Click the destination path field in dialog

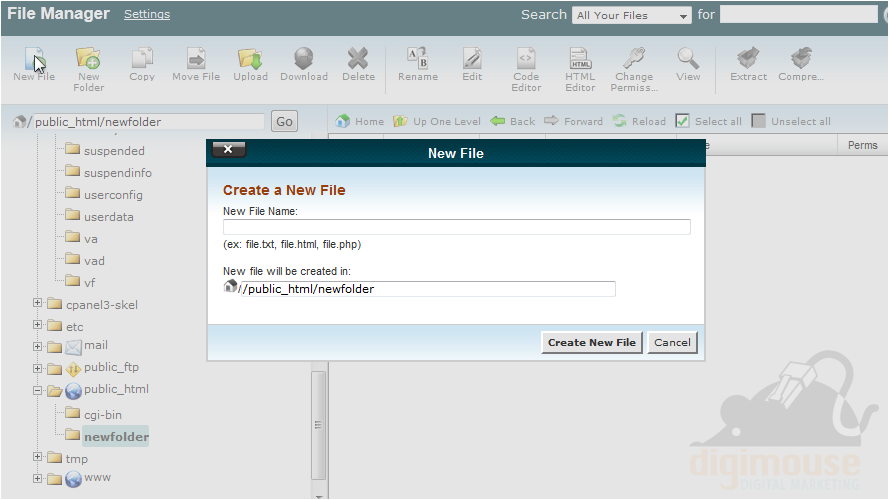tap(428, 289)
